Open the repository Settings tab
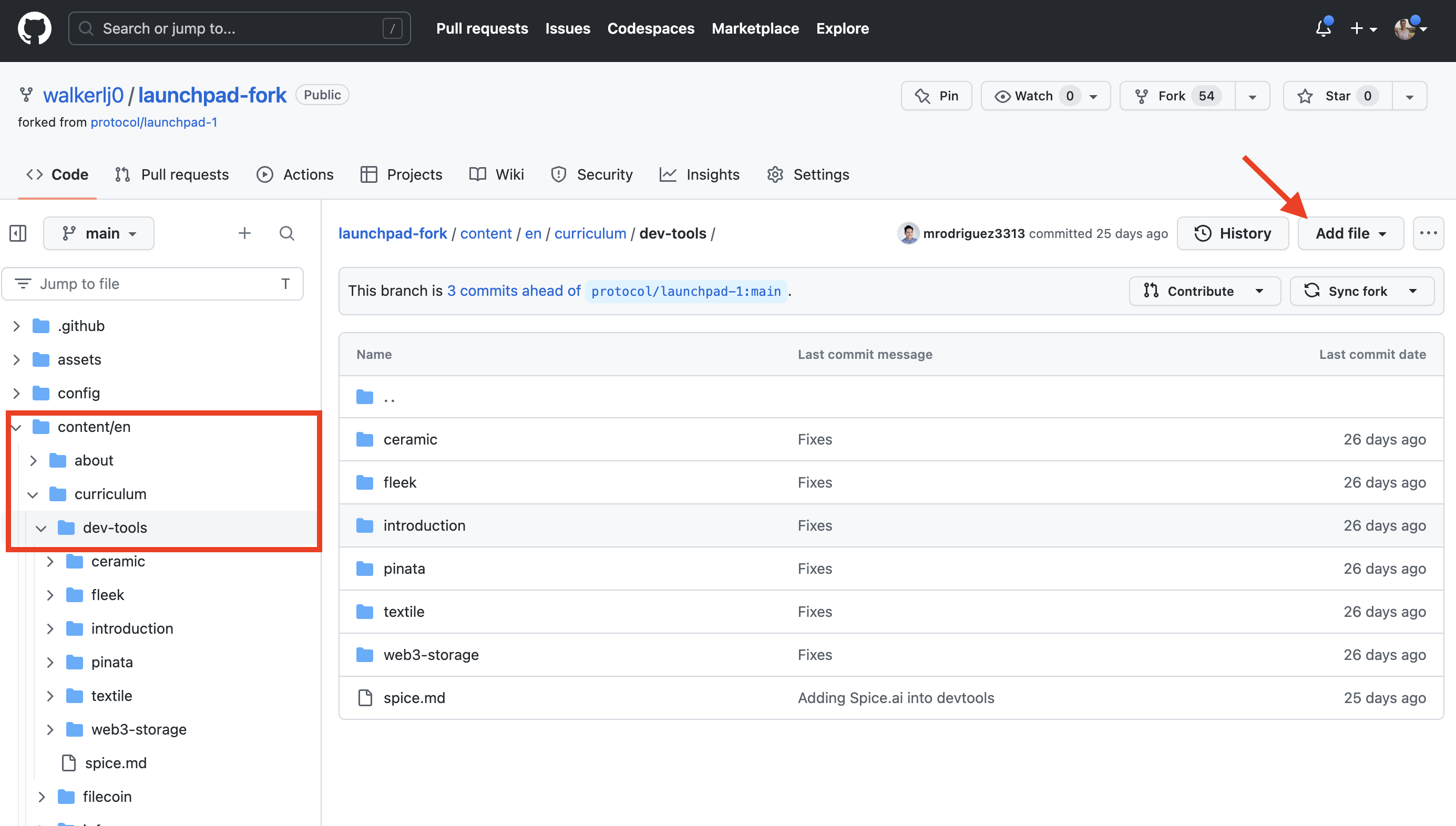This screenshot has height=826, width=1456. click(808, 174)
